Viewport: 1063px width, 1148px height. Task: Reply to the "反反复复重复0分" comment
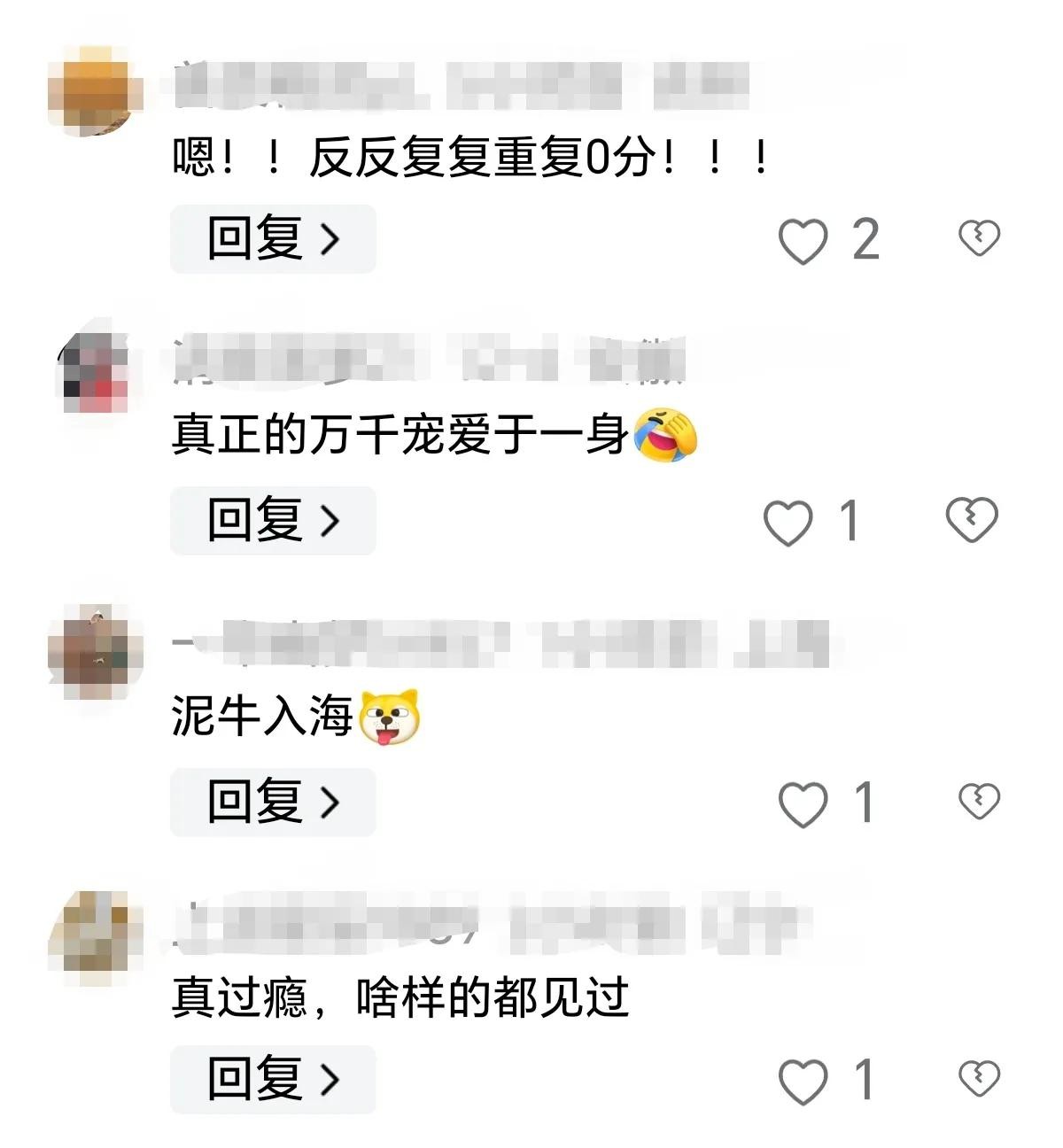click(x=273, y=239)
